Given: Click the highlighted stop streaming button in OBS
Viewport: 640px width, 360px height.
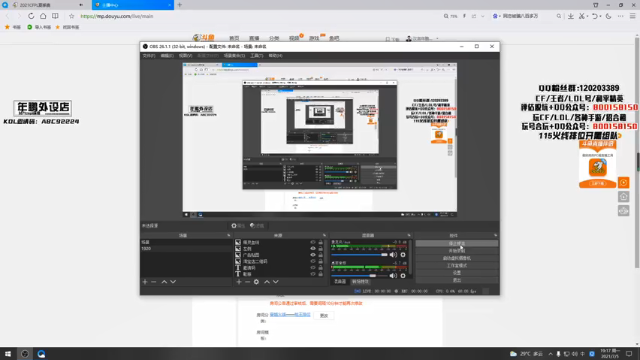Looking at the screenshot, I should click(x=457, y=243).
